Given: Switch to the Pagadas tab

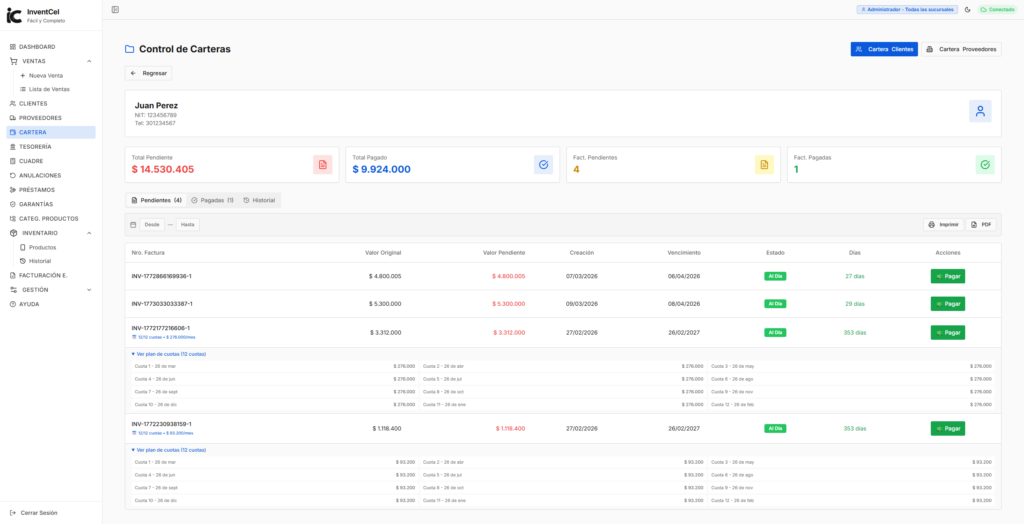Looking at the screenshot, I should click(x=212, y=200).
